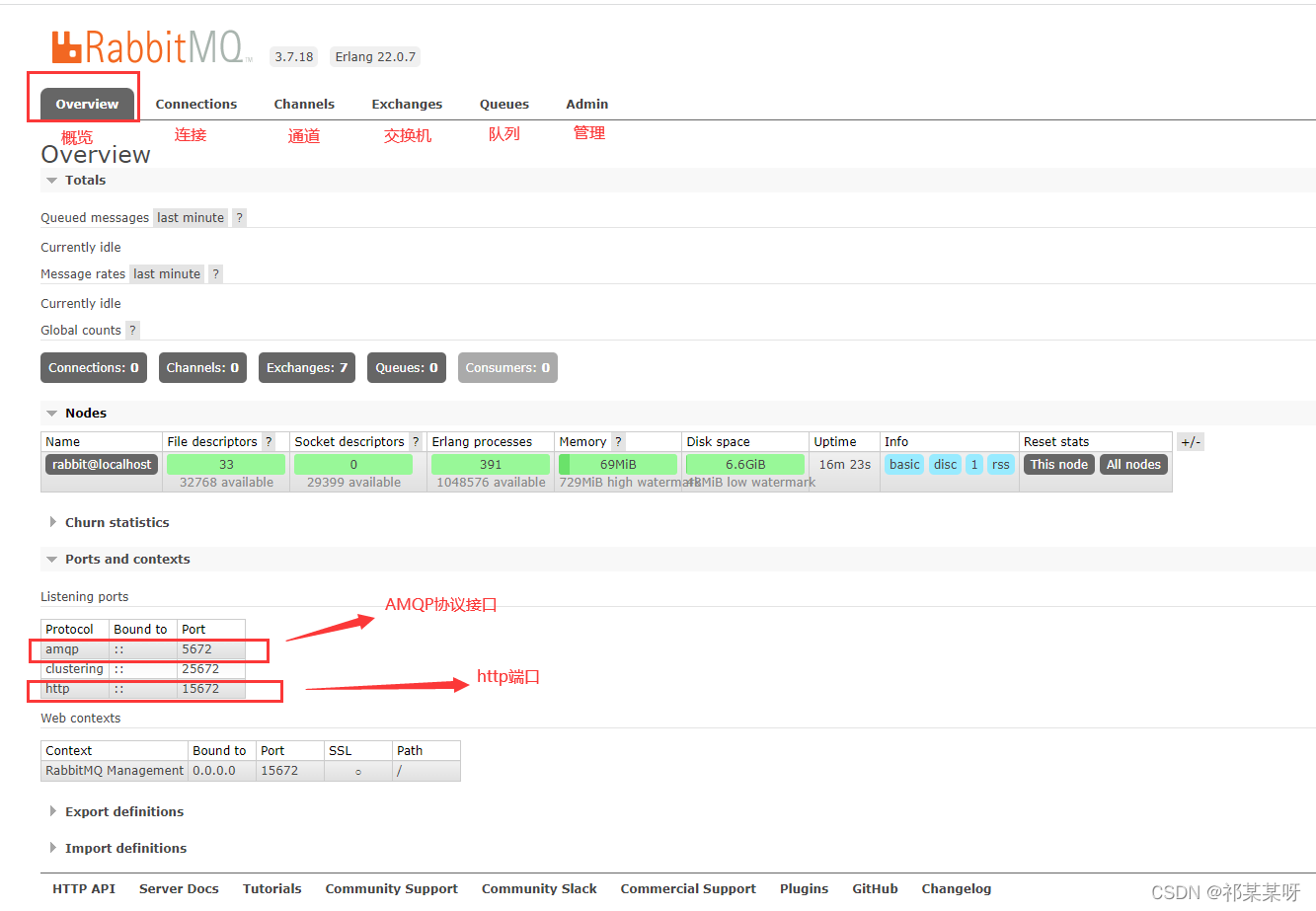
Task: Open the rabbit@localhost node
Action: click(x=102, y=465)
